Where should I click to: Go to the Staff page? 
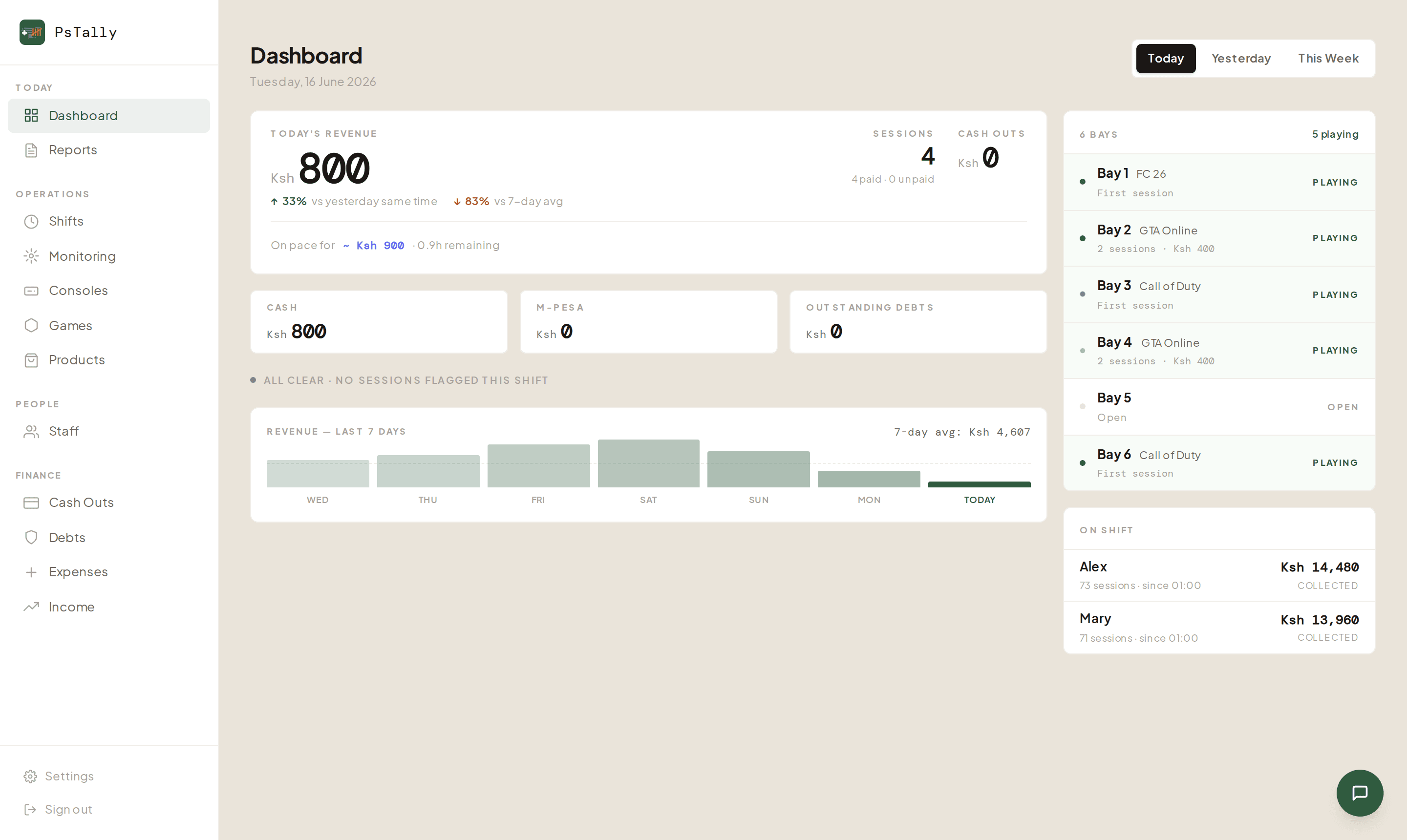(109, 431)
